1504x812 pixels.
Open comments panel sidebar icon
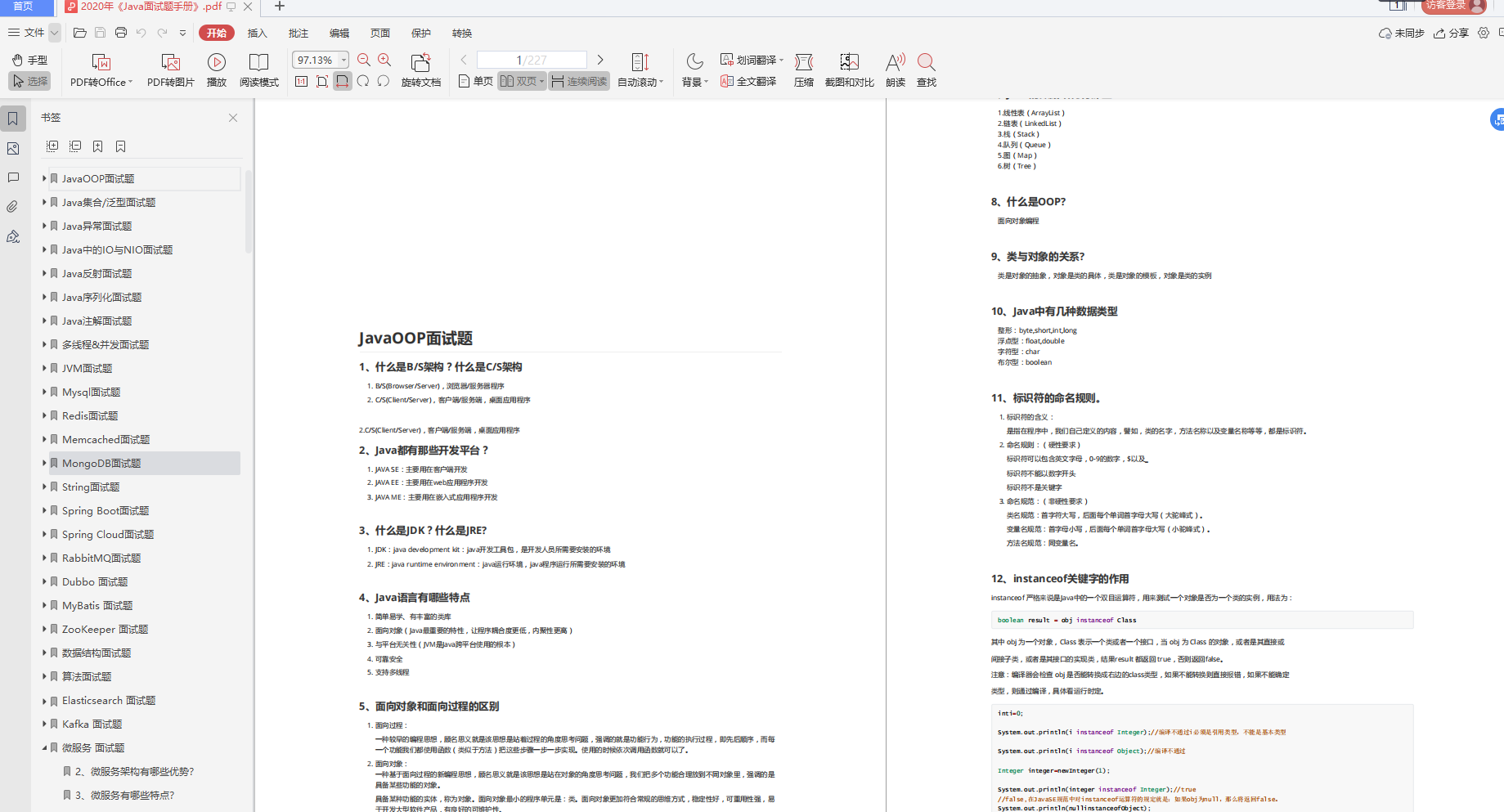click(13, 177)
